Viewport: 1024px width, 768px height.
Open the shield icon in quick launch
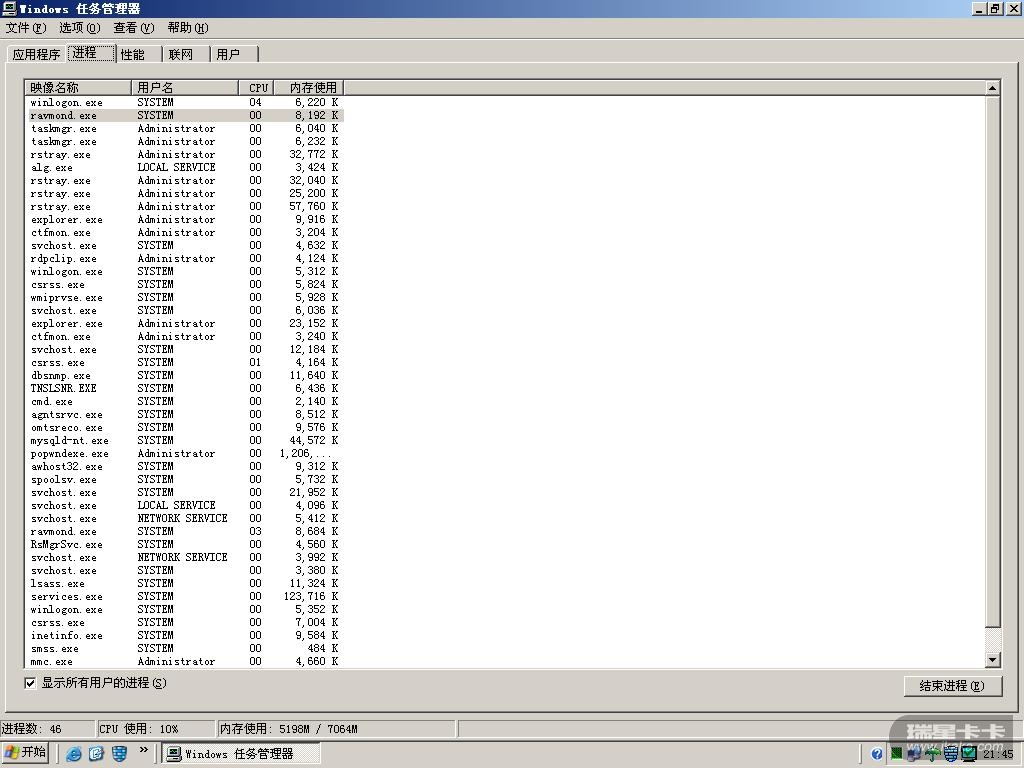coord(119,754)
